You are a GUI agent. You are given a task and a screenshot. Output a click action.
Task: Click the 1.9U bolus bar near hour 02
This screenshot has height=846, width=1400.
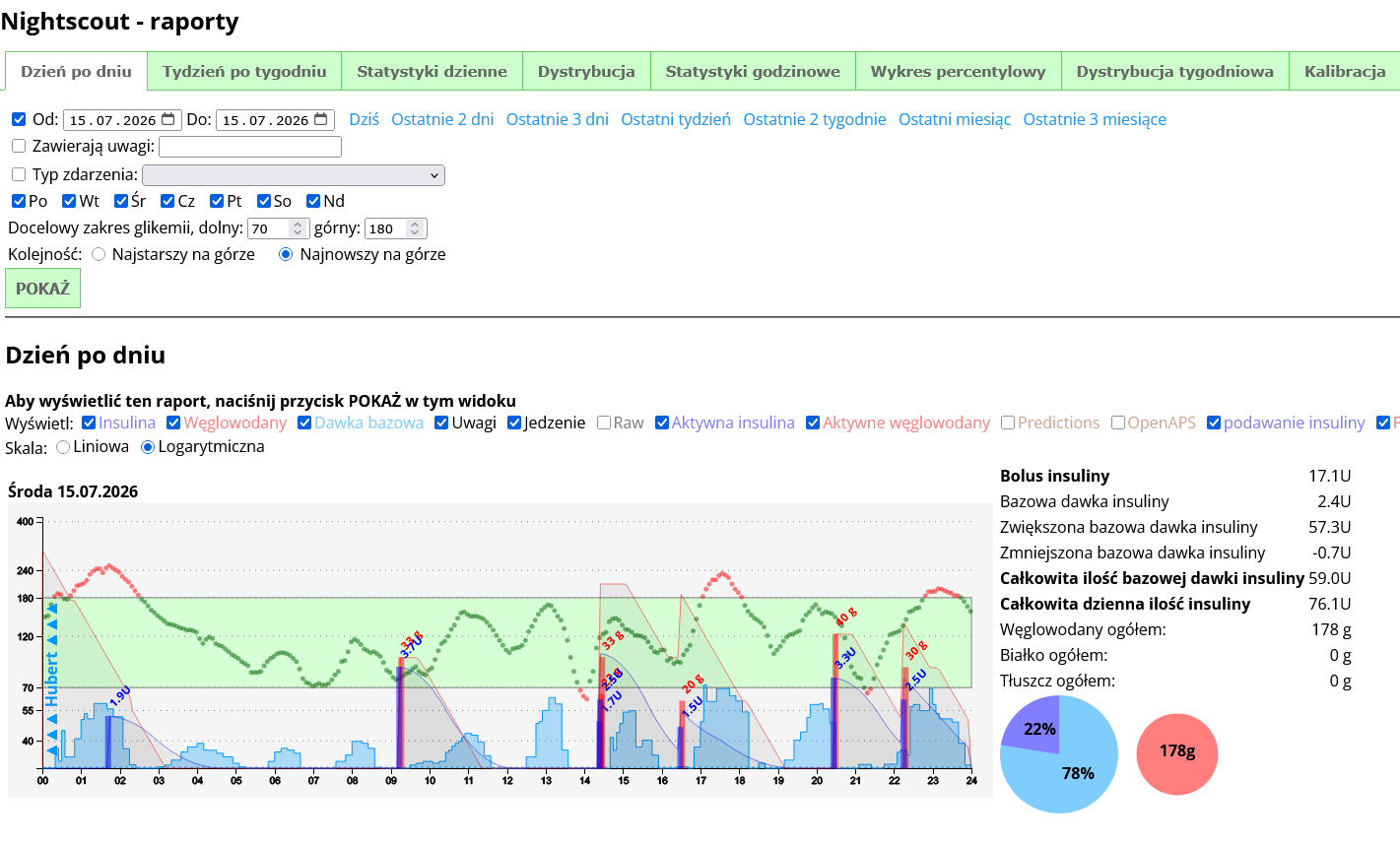108,742
